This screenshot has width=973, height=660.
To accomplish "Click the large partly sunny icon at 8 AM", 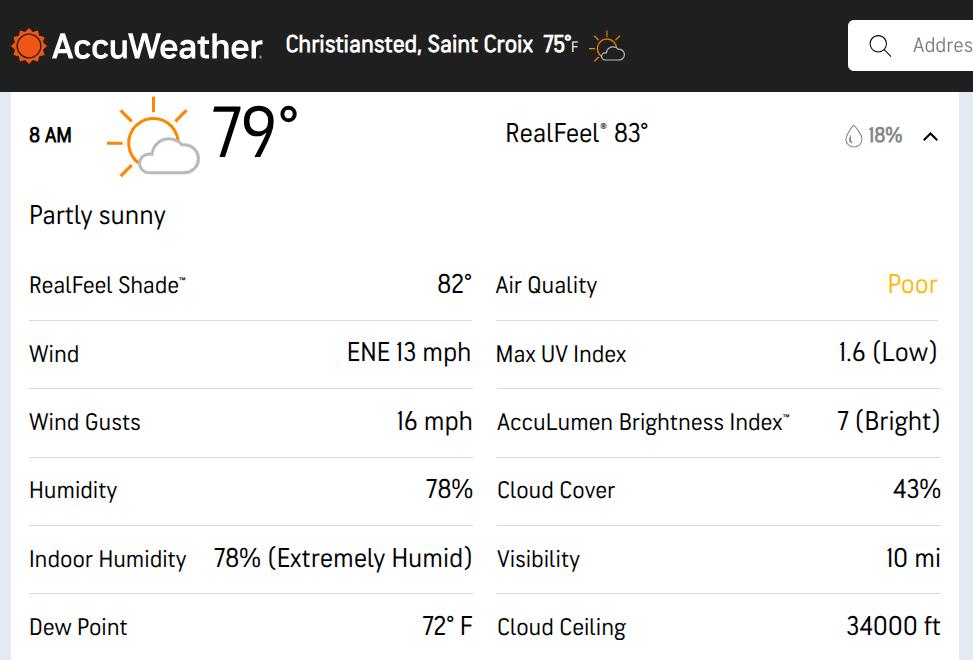I will pyautogui.click(x=153, y=137).
